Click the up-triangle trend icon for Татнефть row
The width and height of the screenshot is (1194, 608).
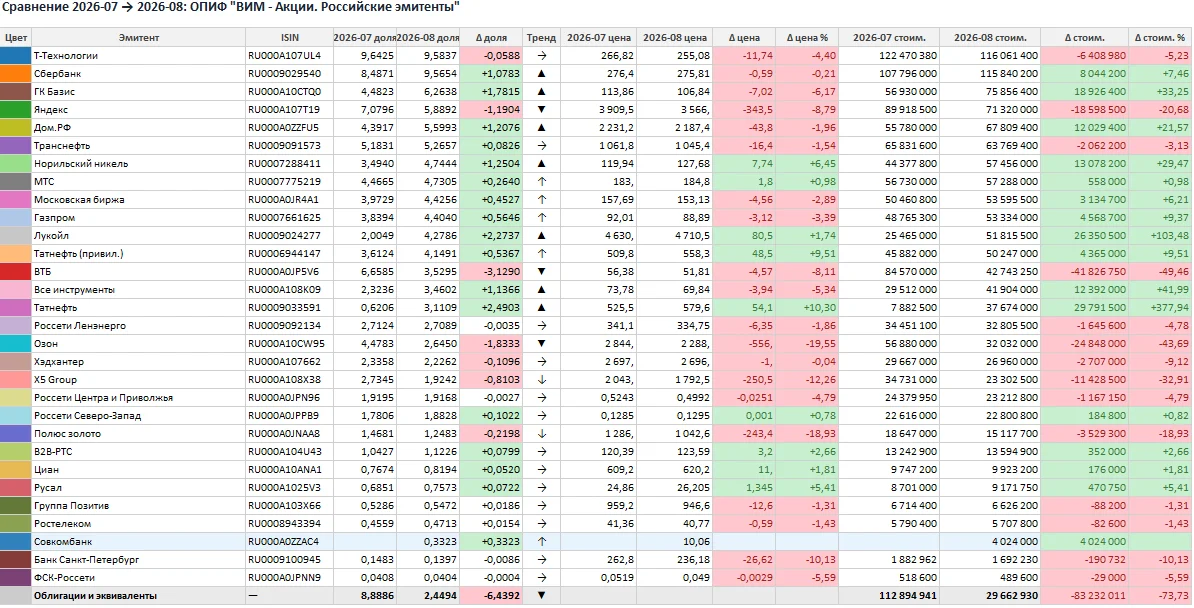tap(541, 308)
